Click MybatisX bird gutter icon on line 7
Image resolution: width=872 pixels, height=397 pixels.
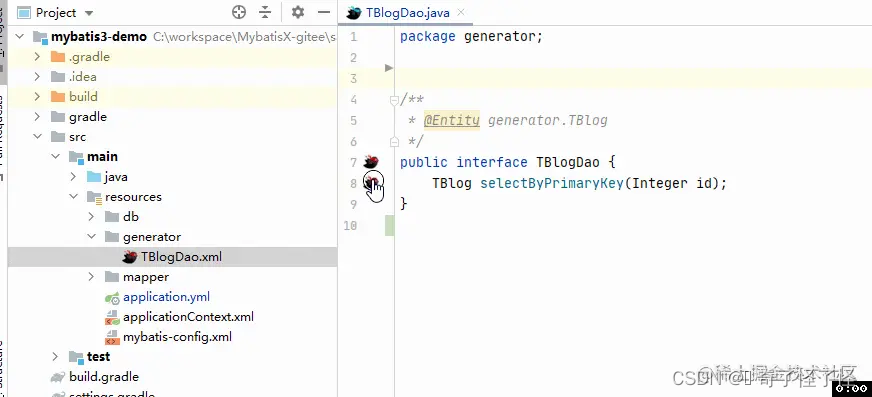[371, 162]
